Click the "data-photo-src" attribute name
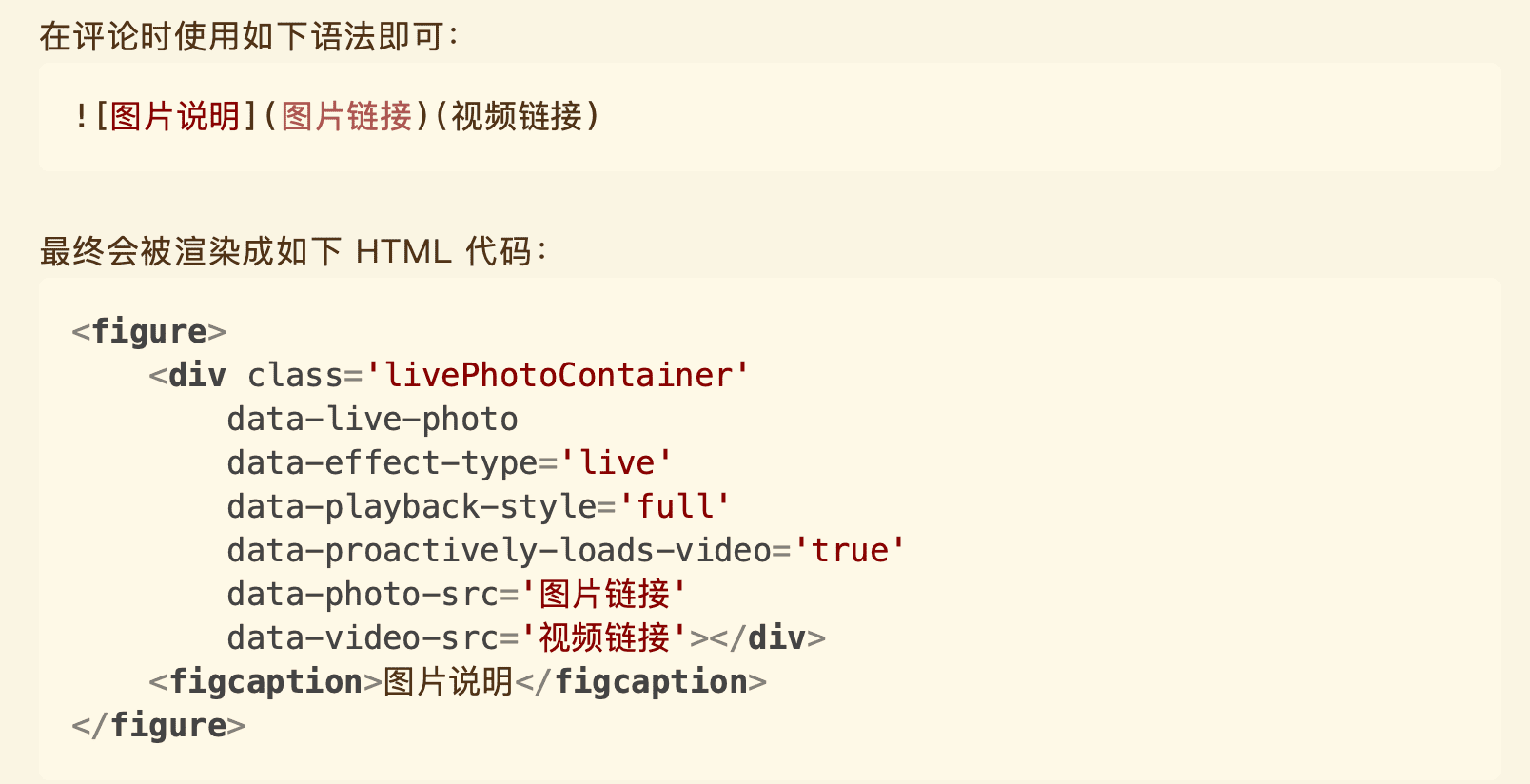The width and height of the screenshot is (1530, 784). click(x=363, y=594)
